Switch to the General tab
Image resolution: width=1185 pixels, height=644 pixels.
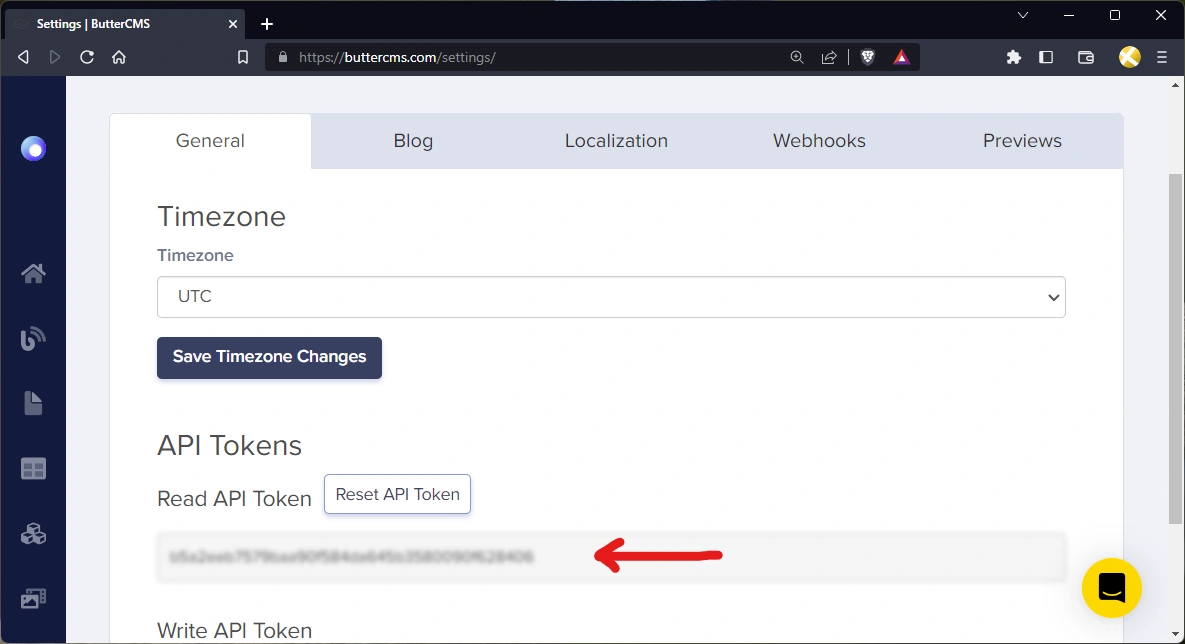pos(210,141)
